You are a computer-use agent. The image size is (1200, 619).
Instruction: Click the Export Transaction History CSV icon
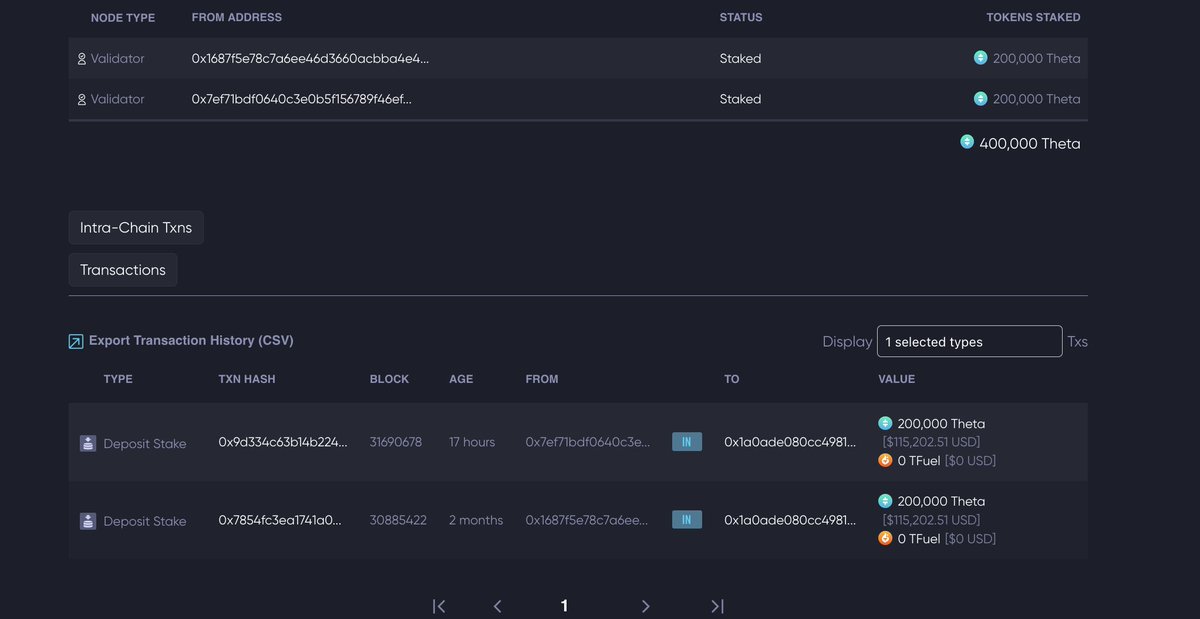[x=75, y=341]
